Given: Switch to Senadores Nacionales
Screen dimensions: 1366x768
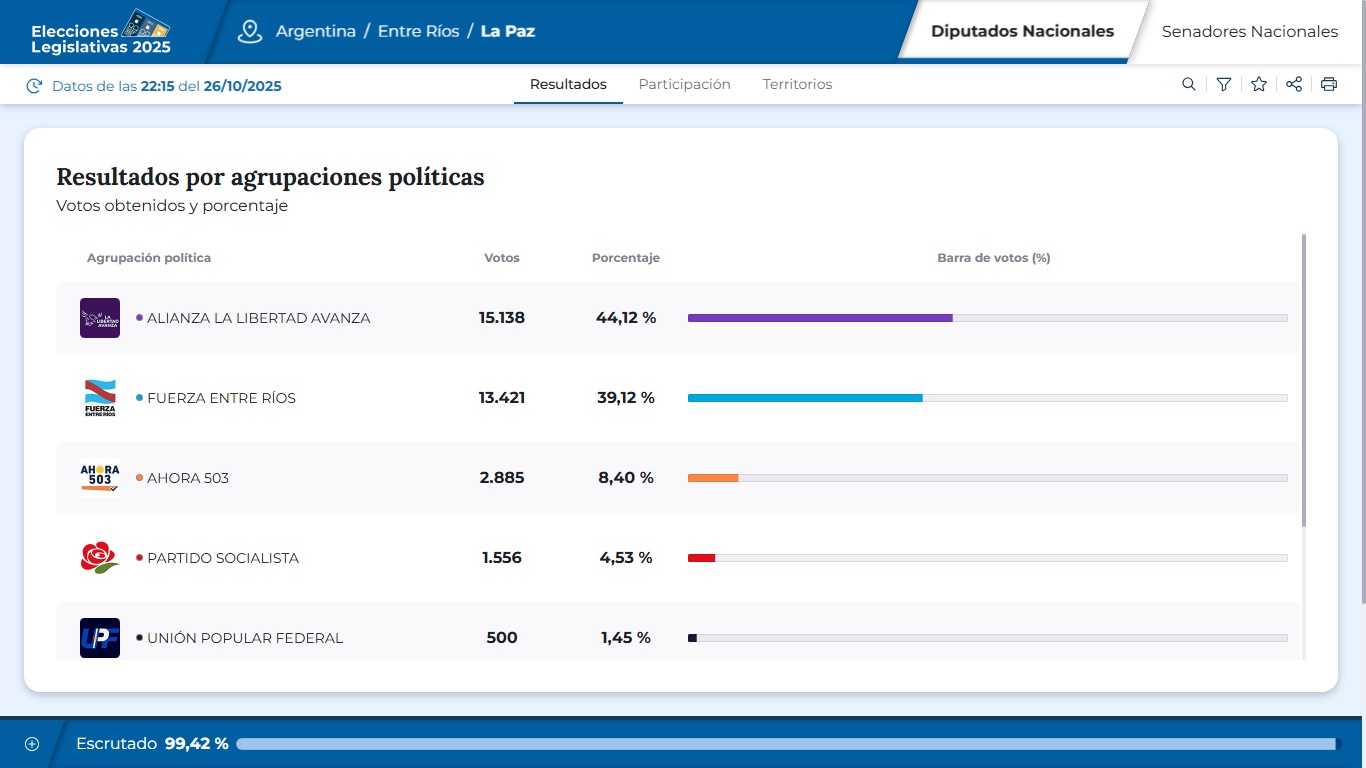Looking at the screenshot, I should click(x=1248, y=31).
